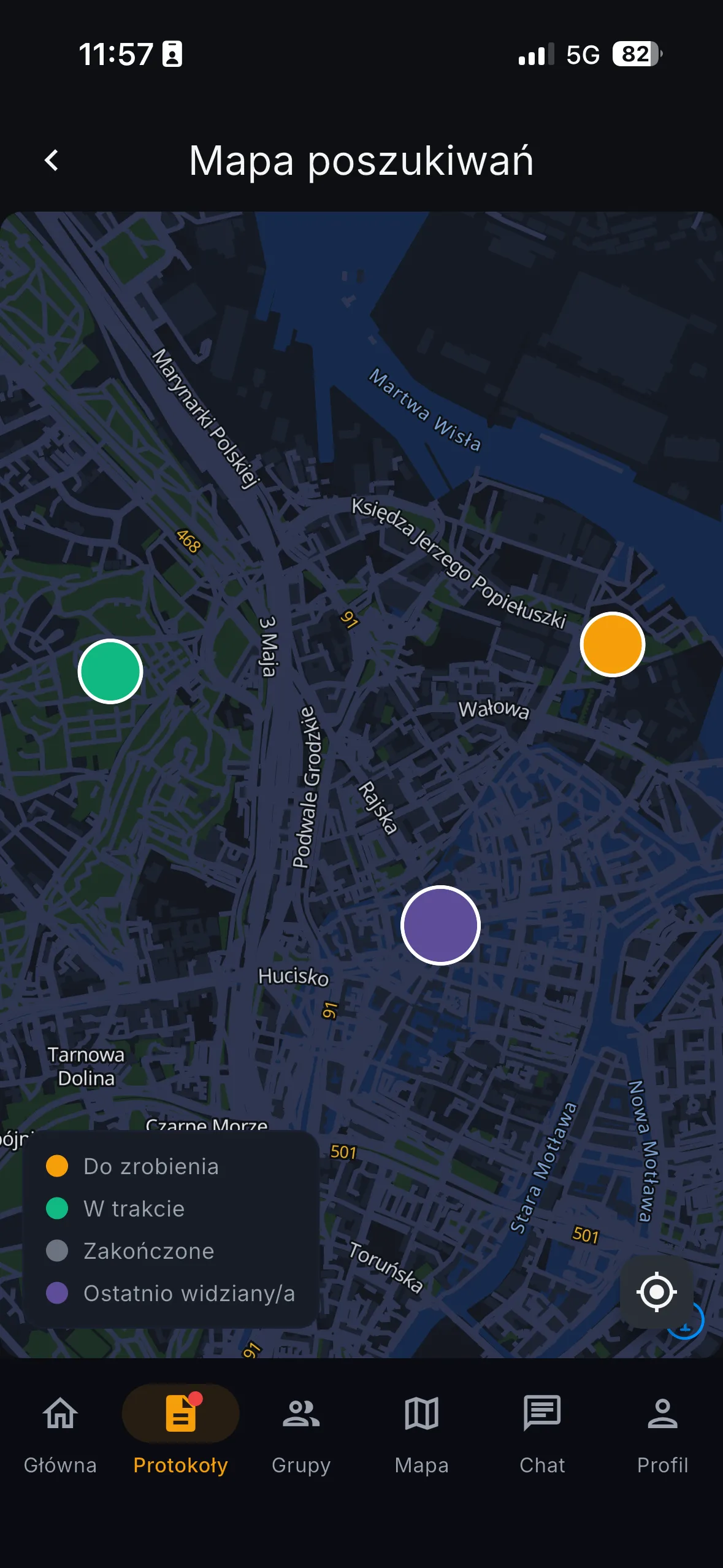Click the "Zakończone" legend label
Viewport: 723px width, 1568px height.
click(x=149, y=1251)
